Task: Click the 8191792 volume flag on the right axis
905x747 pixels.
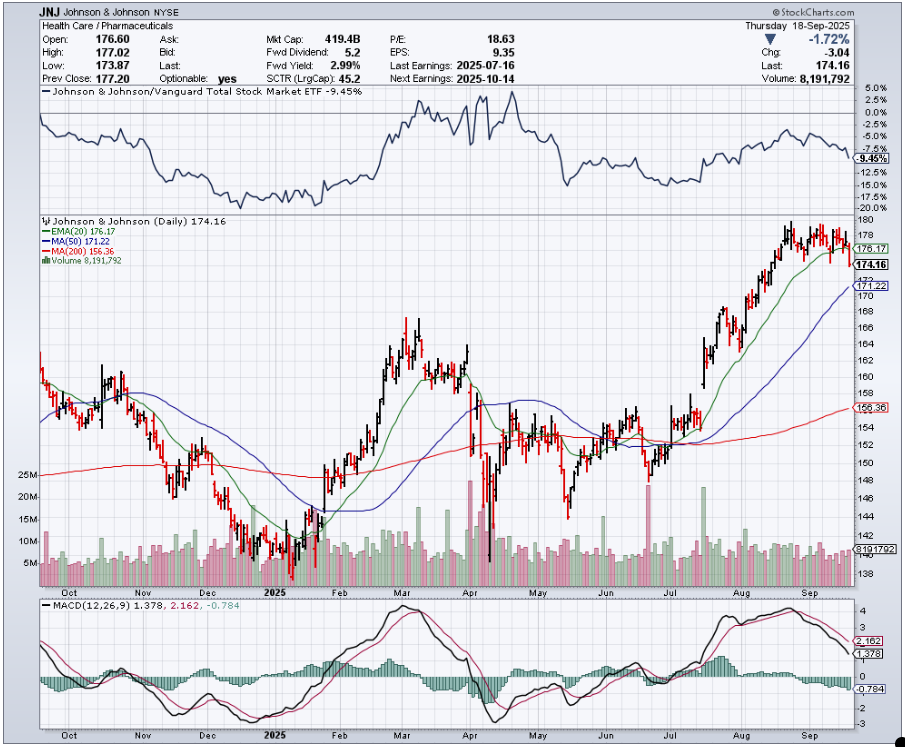Action: pos(876,549)
